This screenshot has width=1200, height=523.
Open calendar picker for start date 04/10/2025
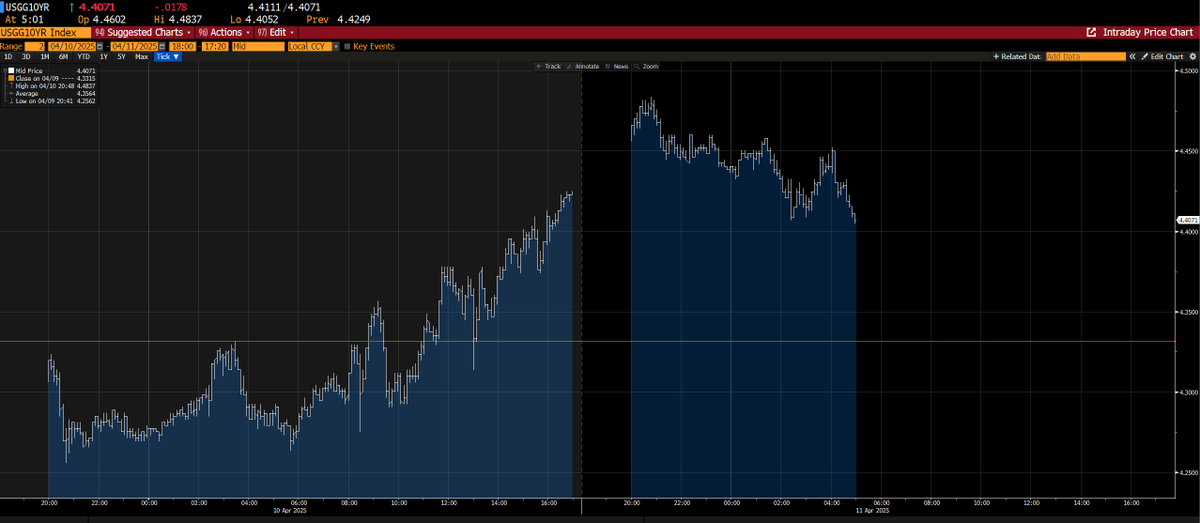pyautogui.click(x=100, y=47)
